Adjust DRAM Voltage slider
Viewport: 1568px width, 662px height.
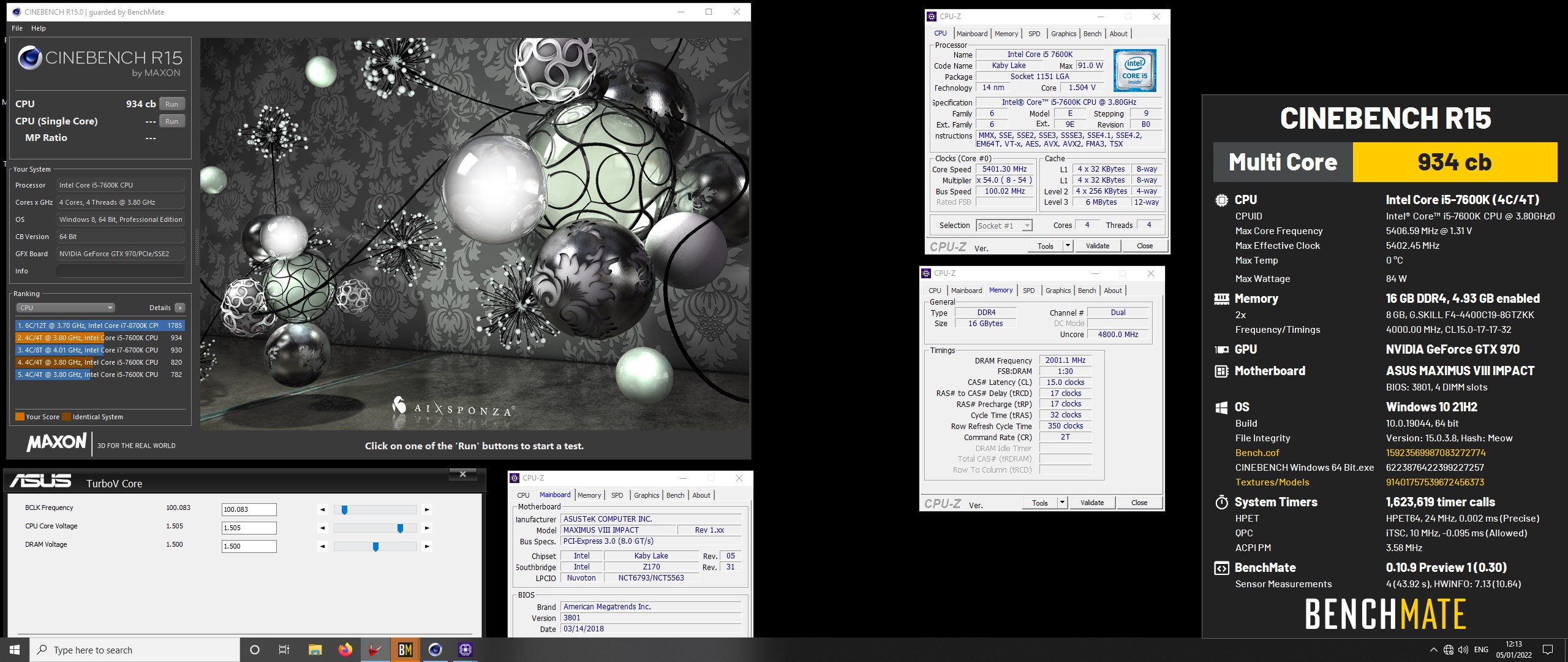click(375, 546)
